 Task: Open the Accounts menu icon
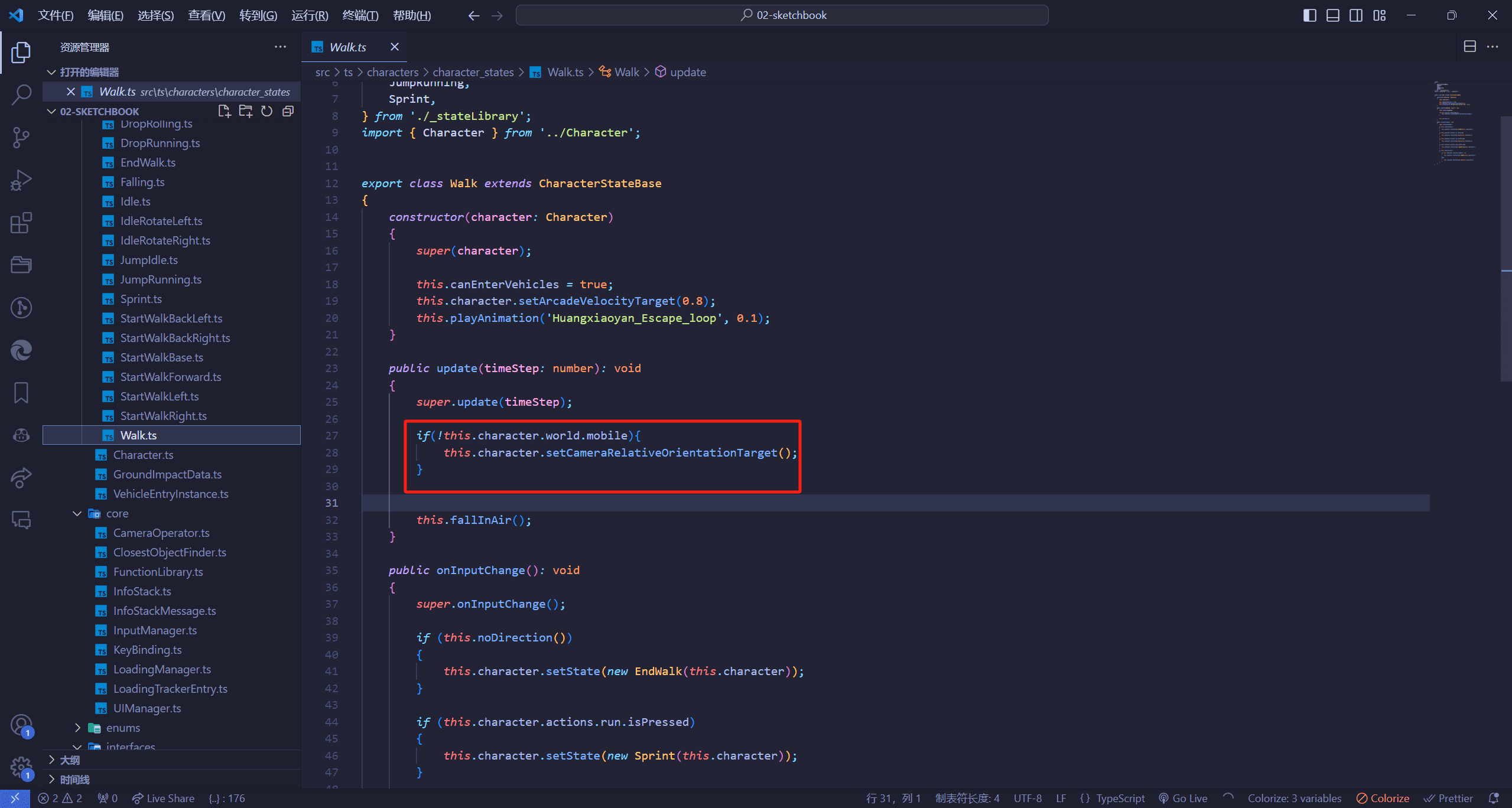tap(21, 725)
